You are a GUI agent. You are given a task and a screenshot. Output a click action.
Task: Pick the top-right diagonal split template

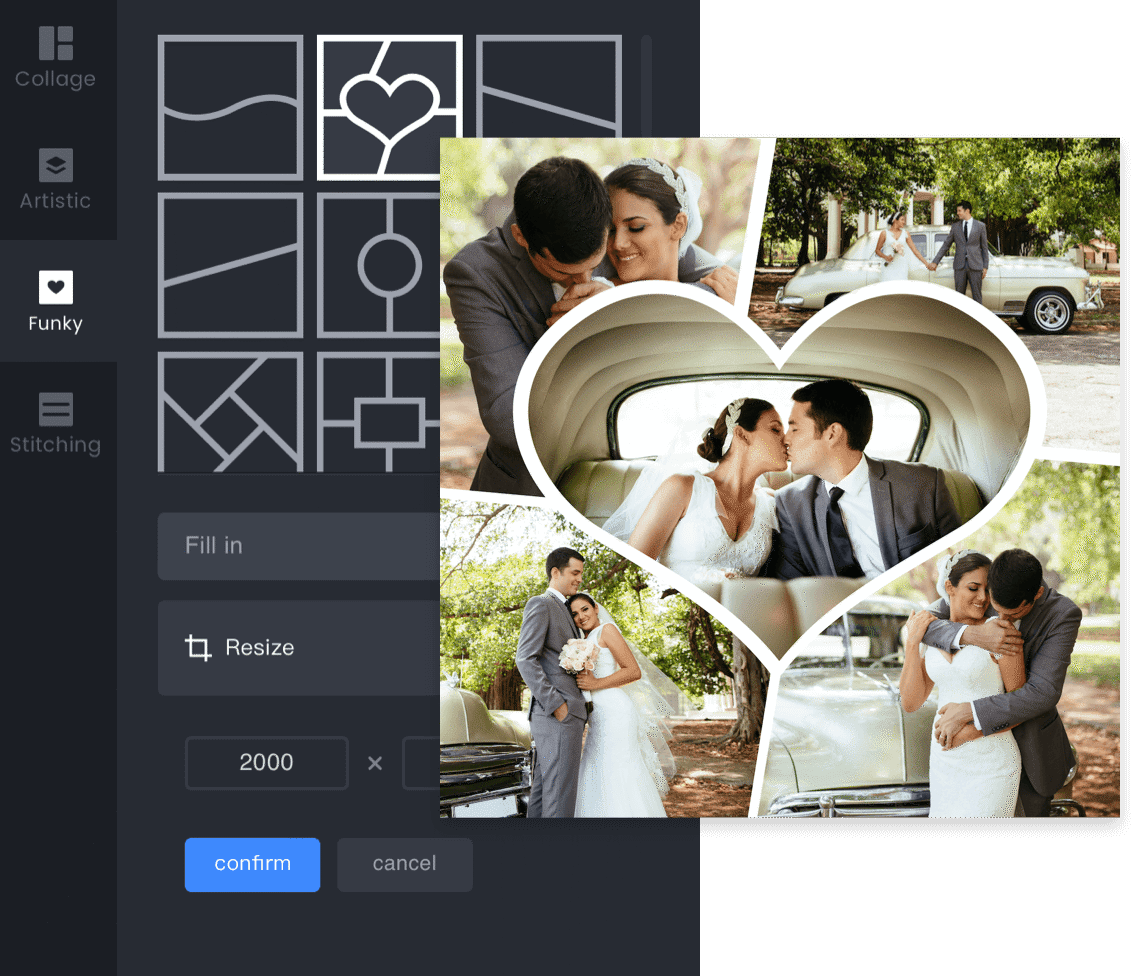point(548,85)
